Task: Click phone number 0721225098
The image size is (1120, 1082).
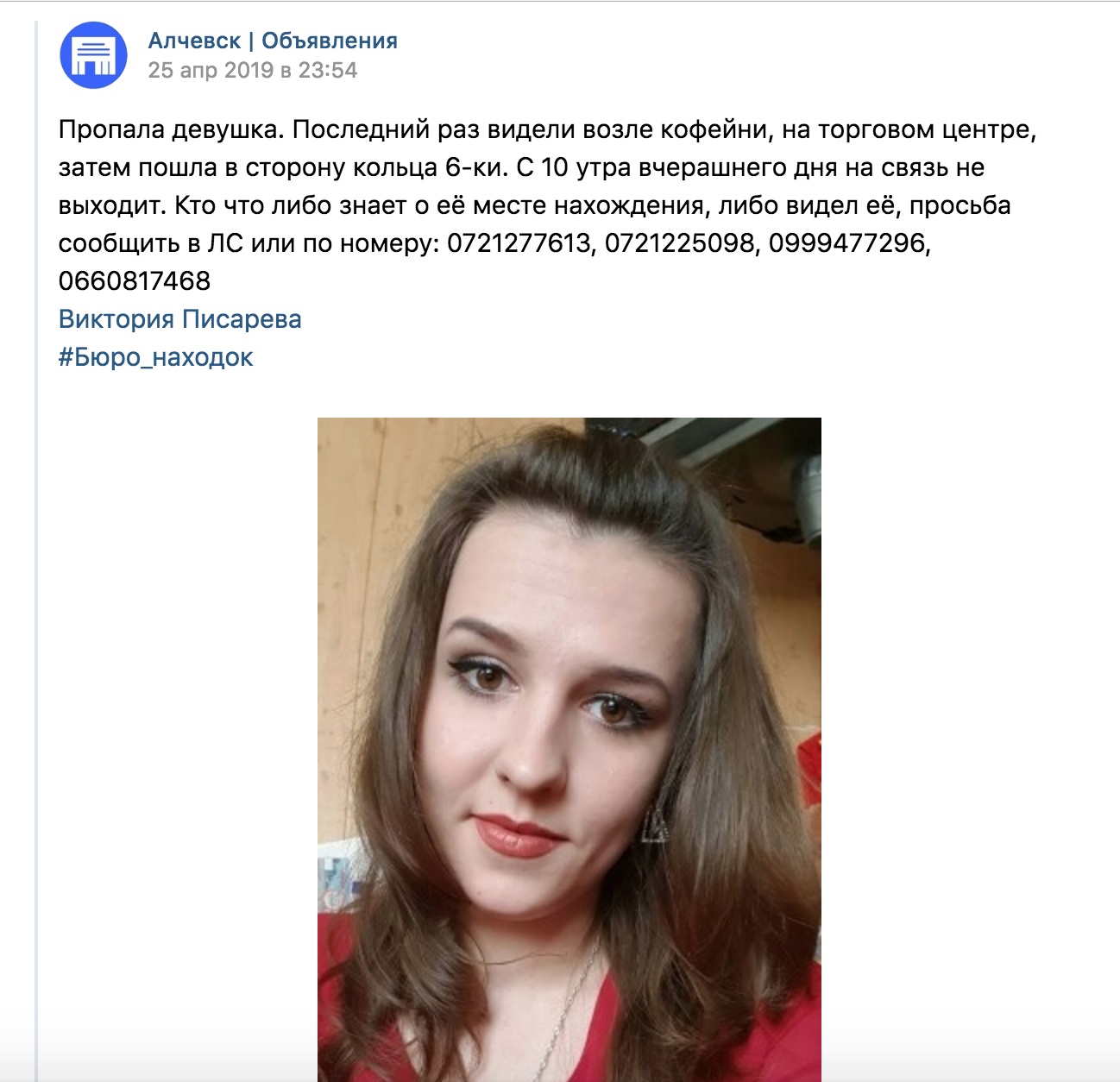Action: 679,243
